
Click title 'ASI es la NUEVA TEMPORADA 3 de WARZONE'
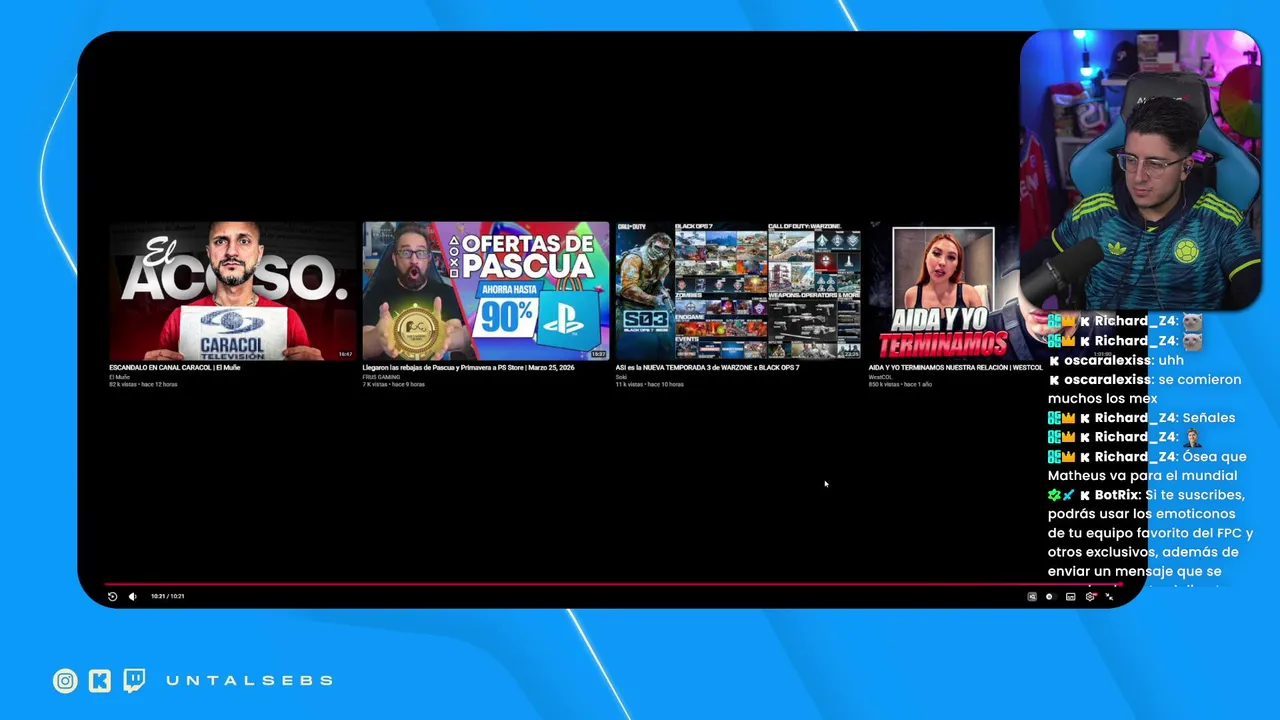[x=707, y=368]
